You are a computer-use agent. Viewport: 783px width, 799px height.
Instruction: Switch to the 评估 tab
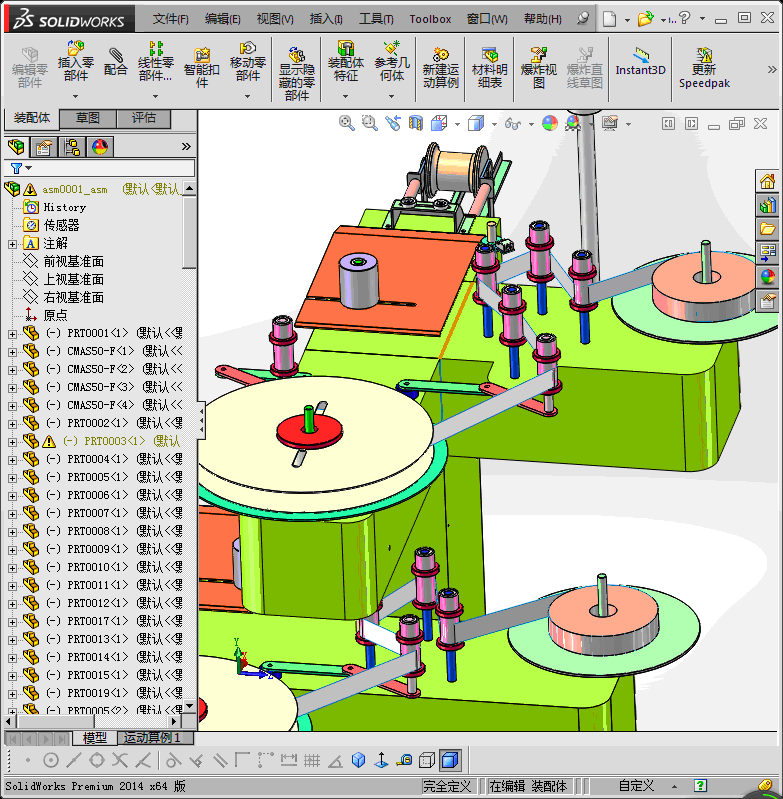pos(144,118)
